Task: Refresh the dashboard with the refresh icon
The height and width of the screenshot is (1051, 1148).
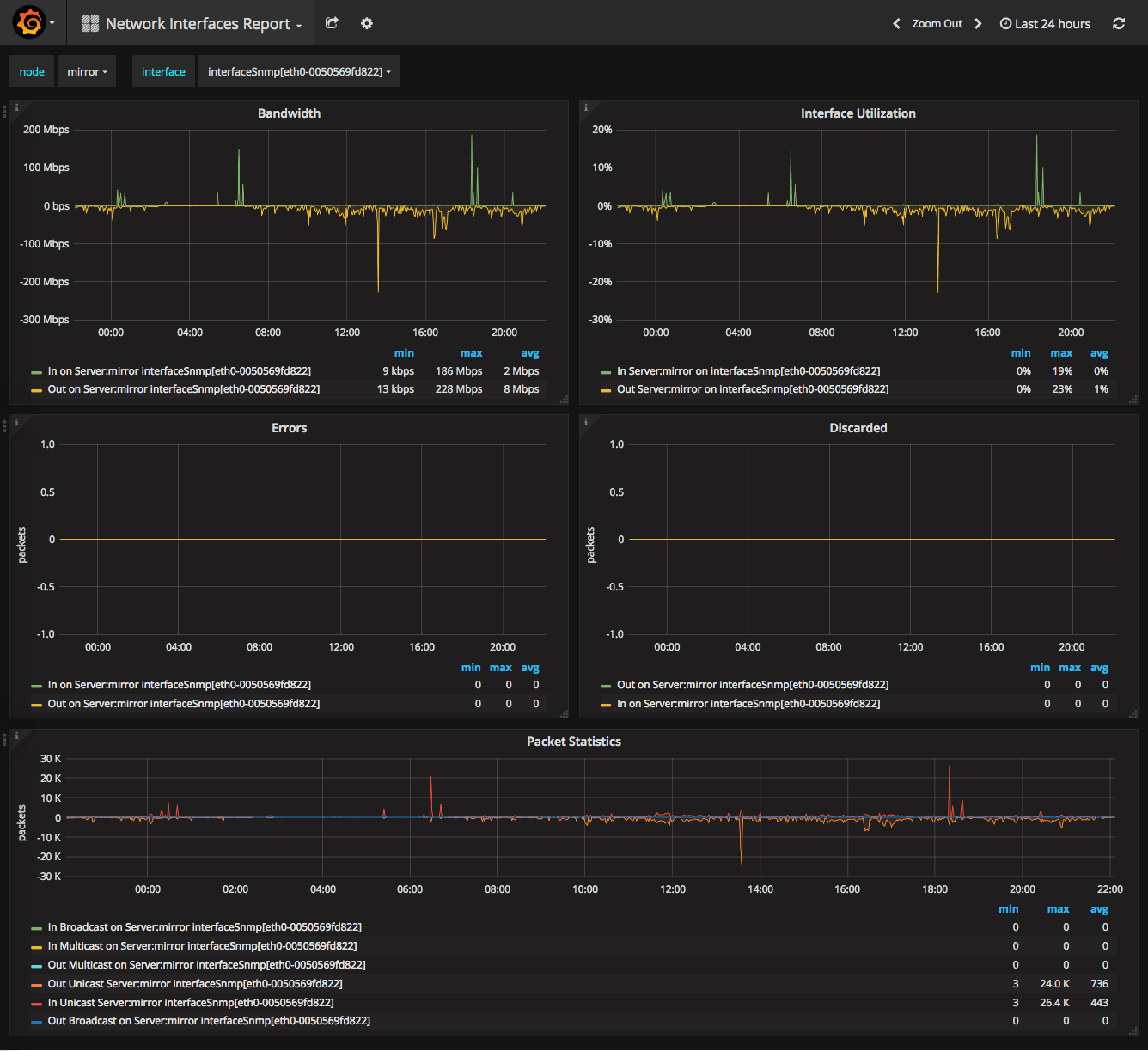Action: point(1119,23)
